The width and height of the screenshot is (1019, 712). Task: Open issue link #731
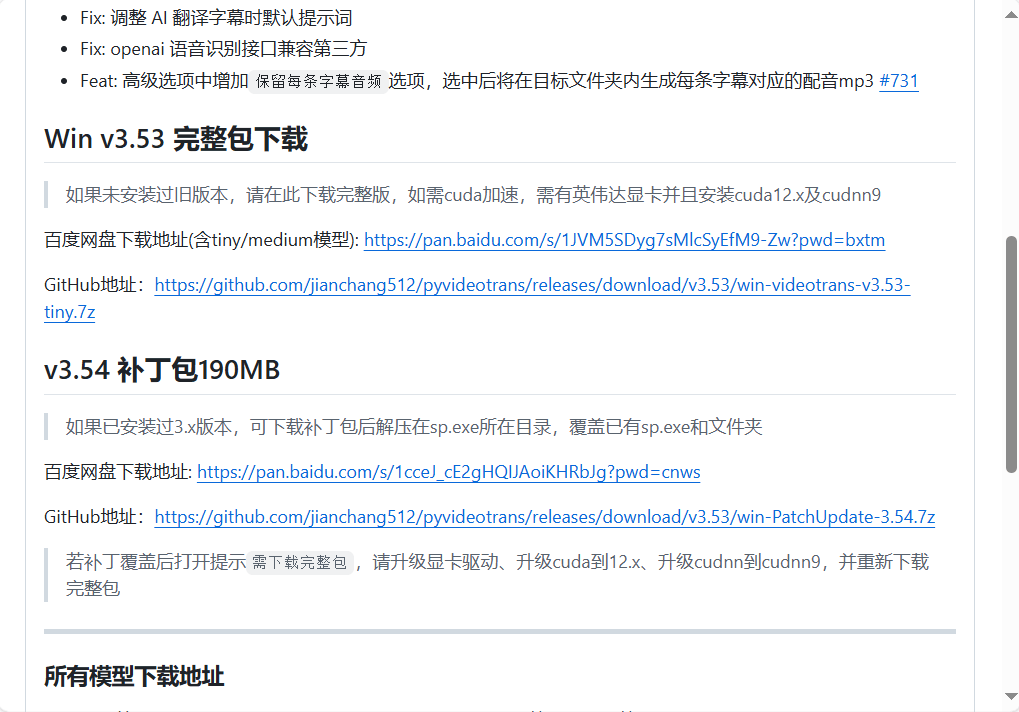(899, 81)
